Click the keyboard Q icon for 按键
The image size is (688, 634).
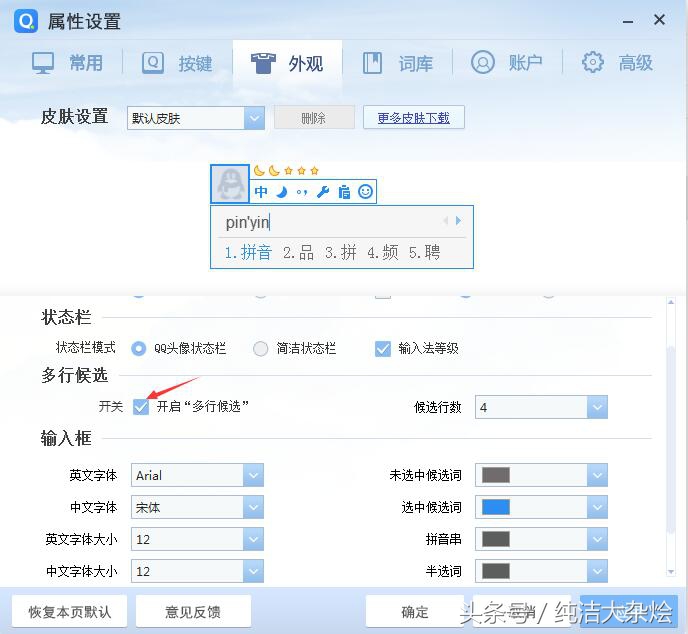153,63
